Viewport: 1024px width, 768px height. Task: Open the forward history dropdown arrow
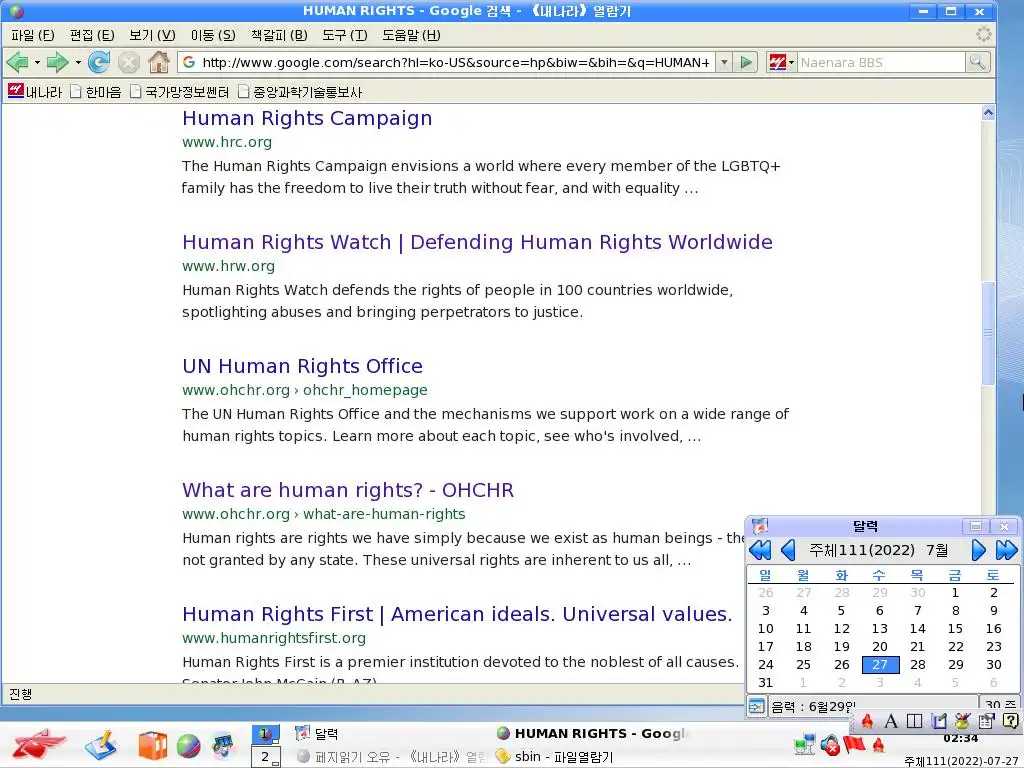[78, 63]
